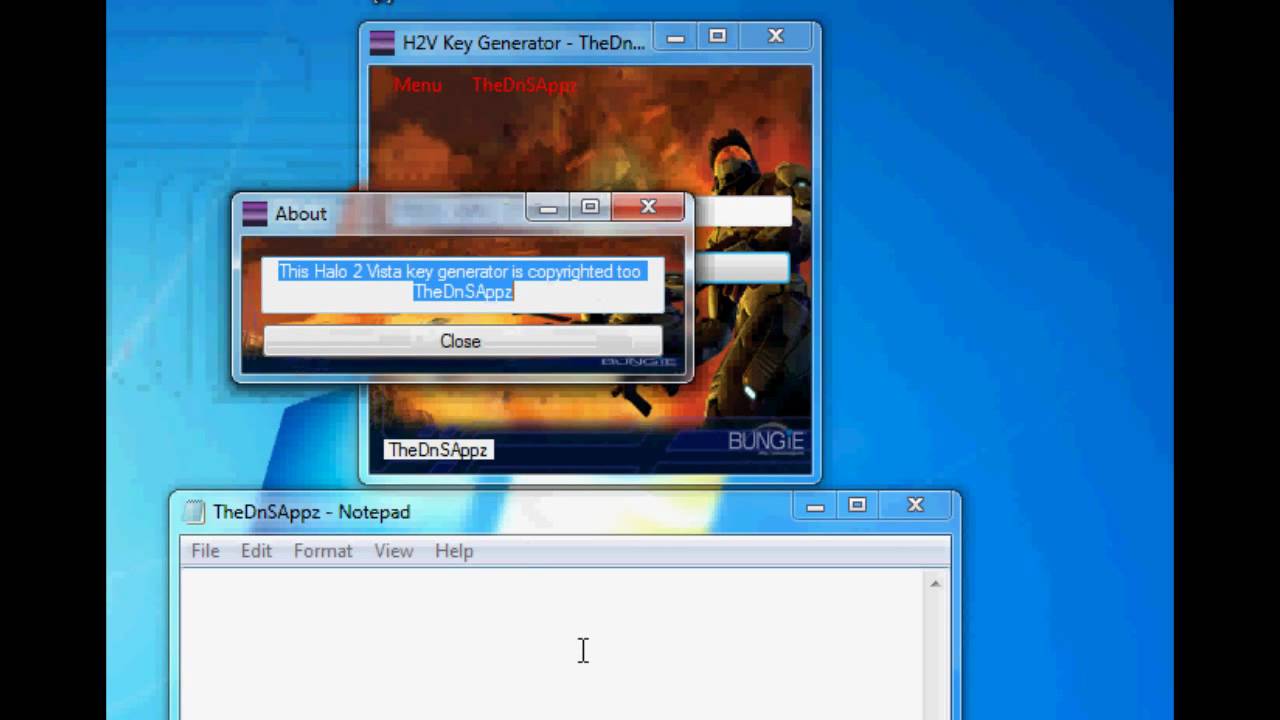
Task: Click the H2V Key Generator title icon
Action: 381,43
